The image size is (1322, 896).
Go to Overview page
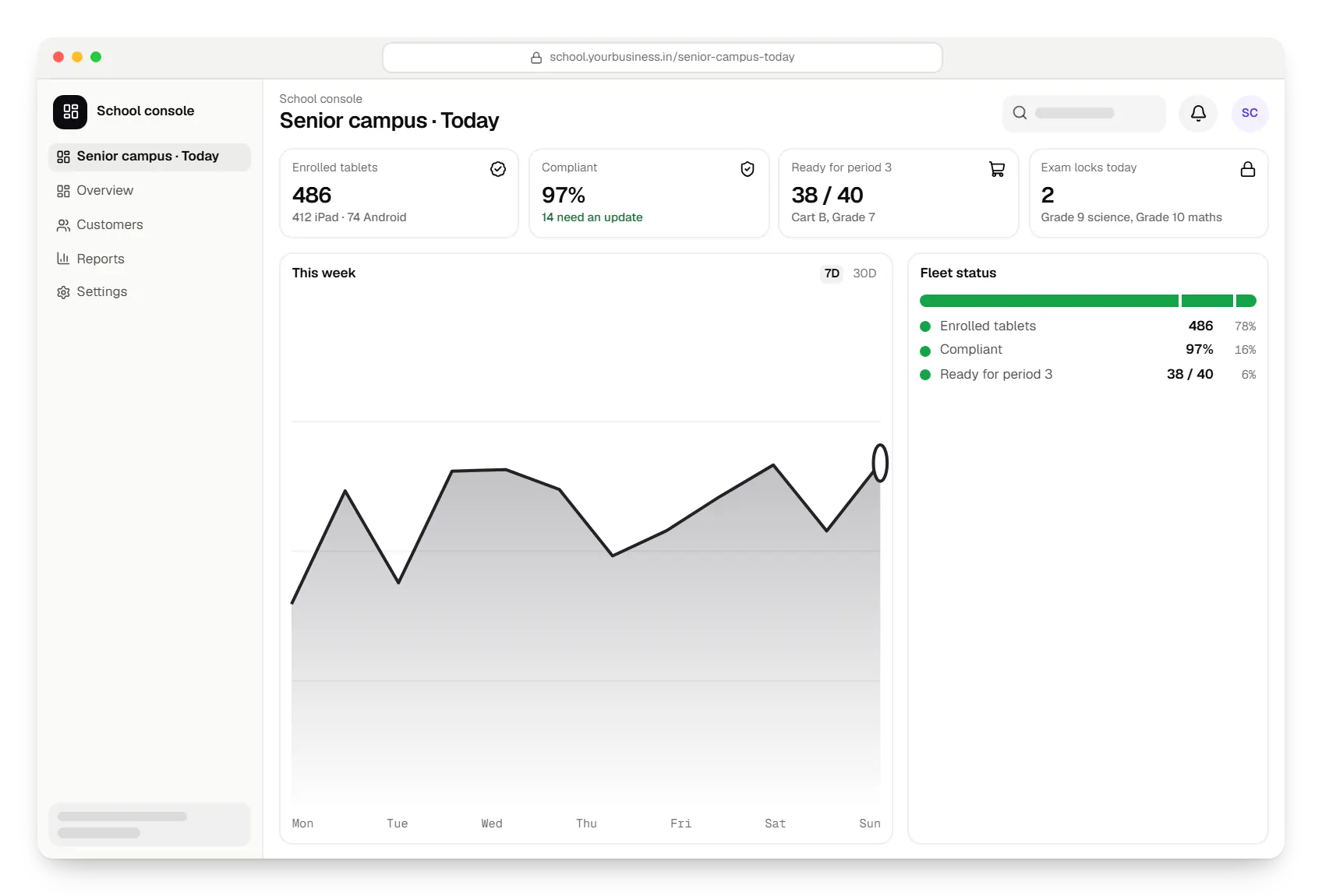coord(150,191)
